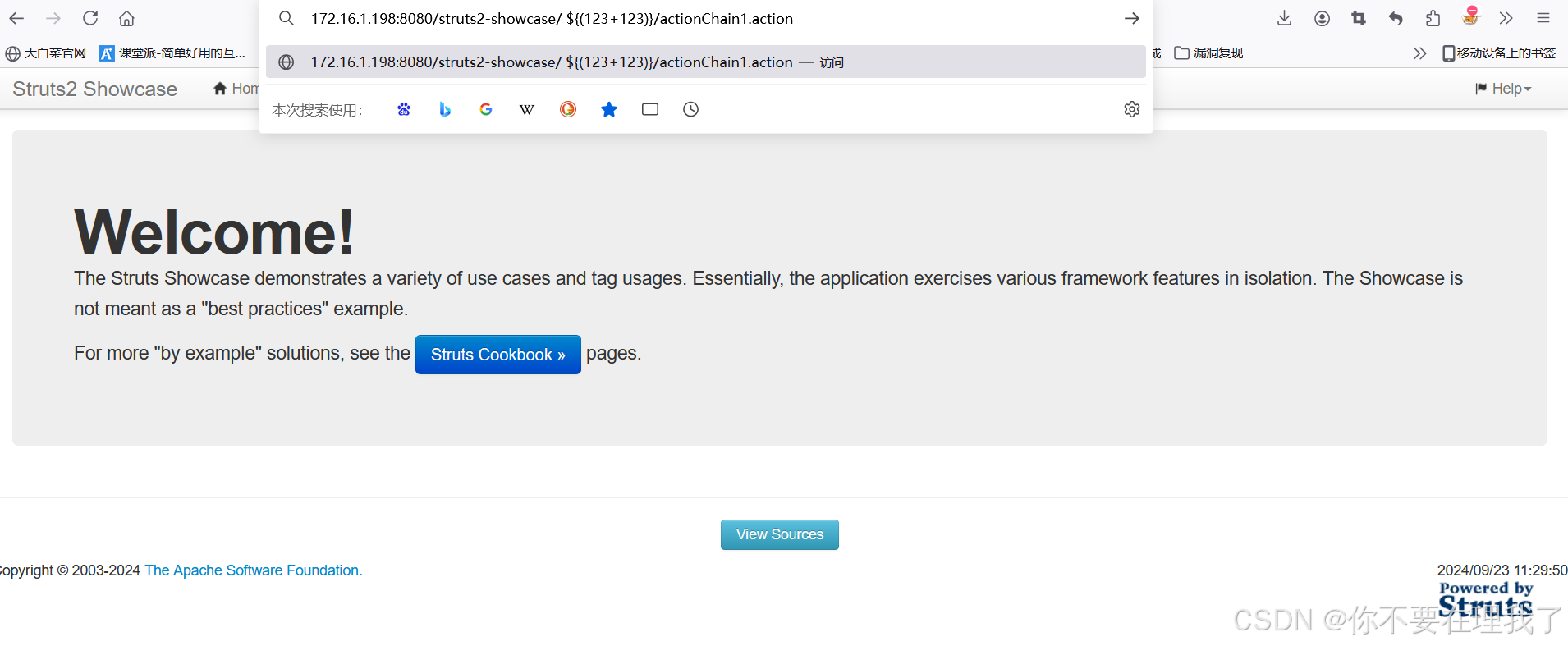Click Struts2 Showcase brand link
This screenshot has width=1568, height=646.
95,89
